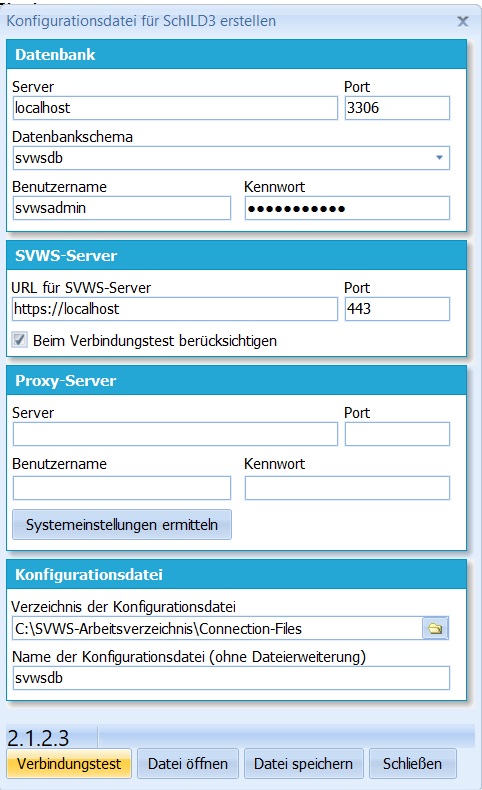Click the Schließen button
The image size is (482, 790).
pyautogui.click(x=412, y=763)
